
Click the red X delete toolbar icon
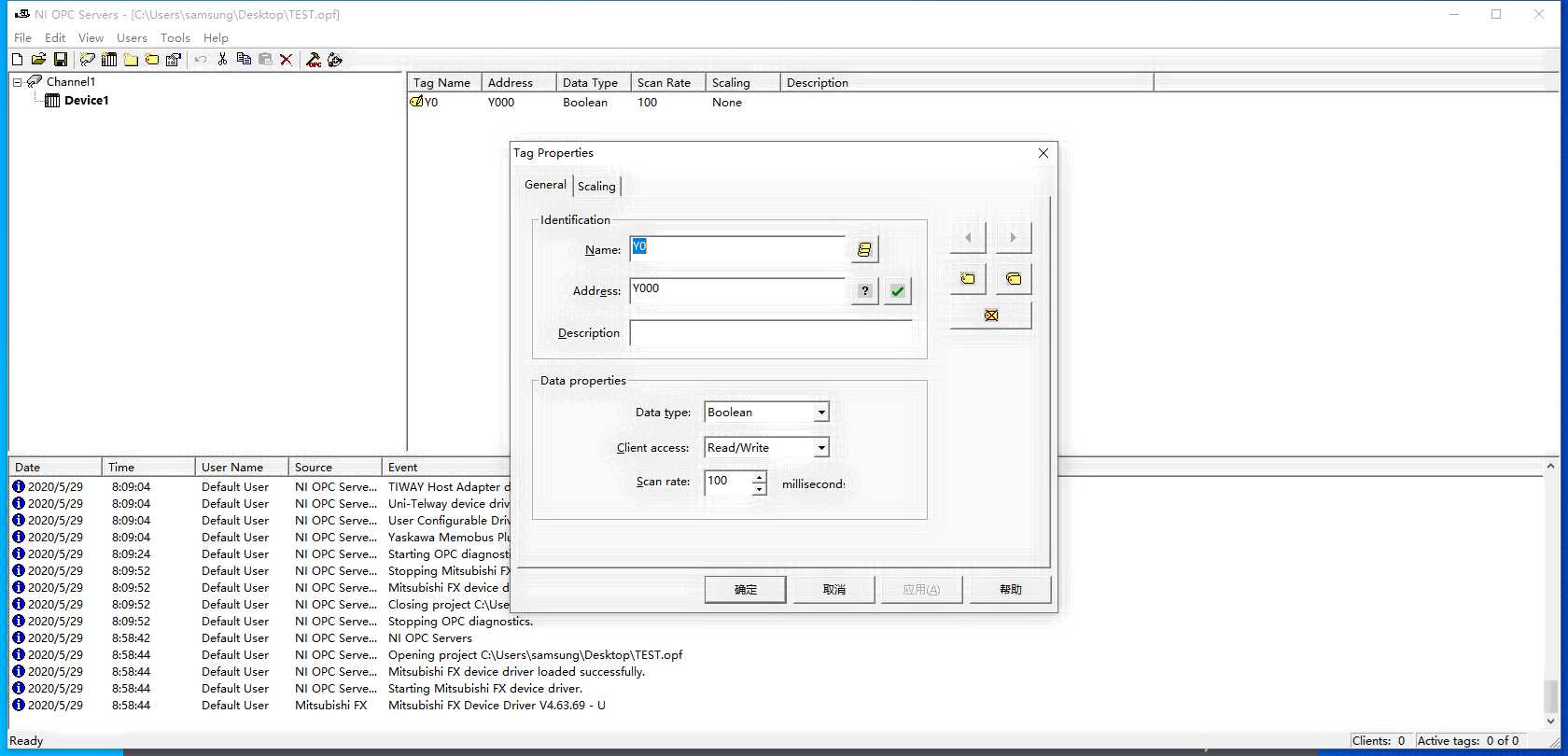(x=287, y=60)
